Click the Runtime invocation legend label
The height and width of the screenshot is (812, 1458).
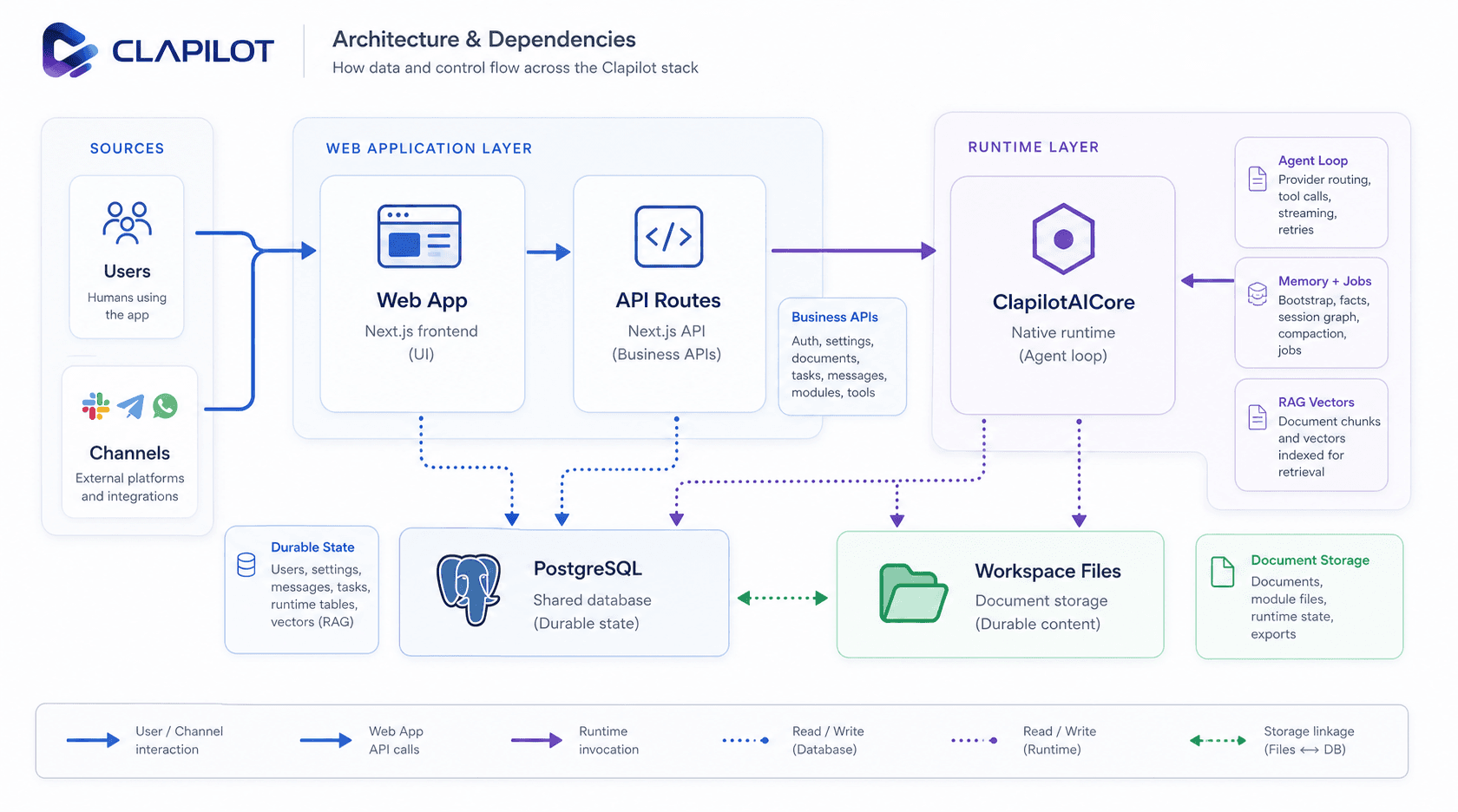coord(609,741)
